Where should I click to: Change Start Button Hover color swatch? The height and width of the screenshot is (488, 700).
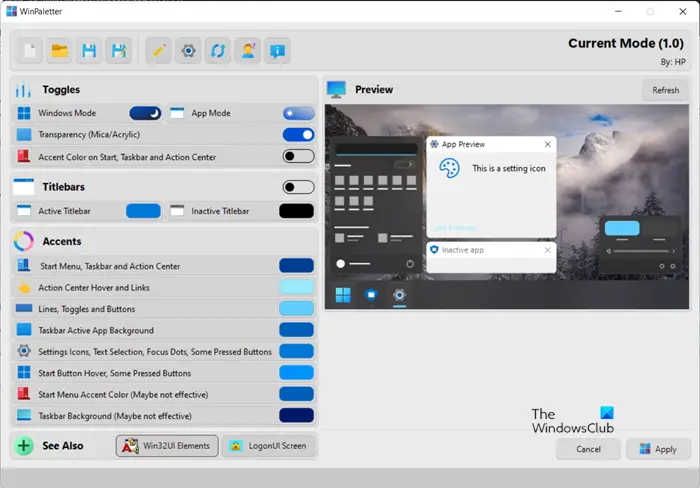click(296, 373)
